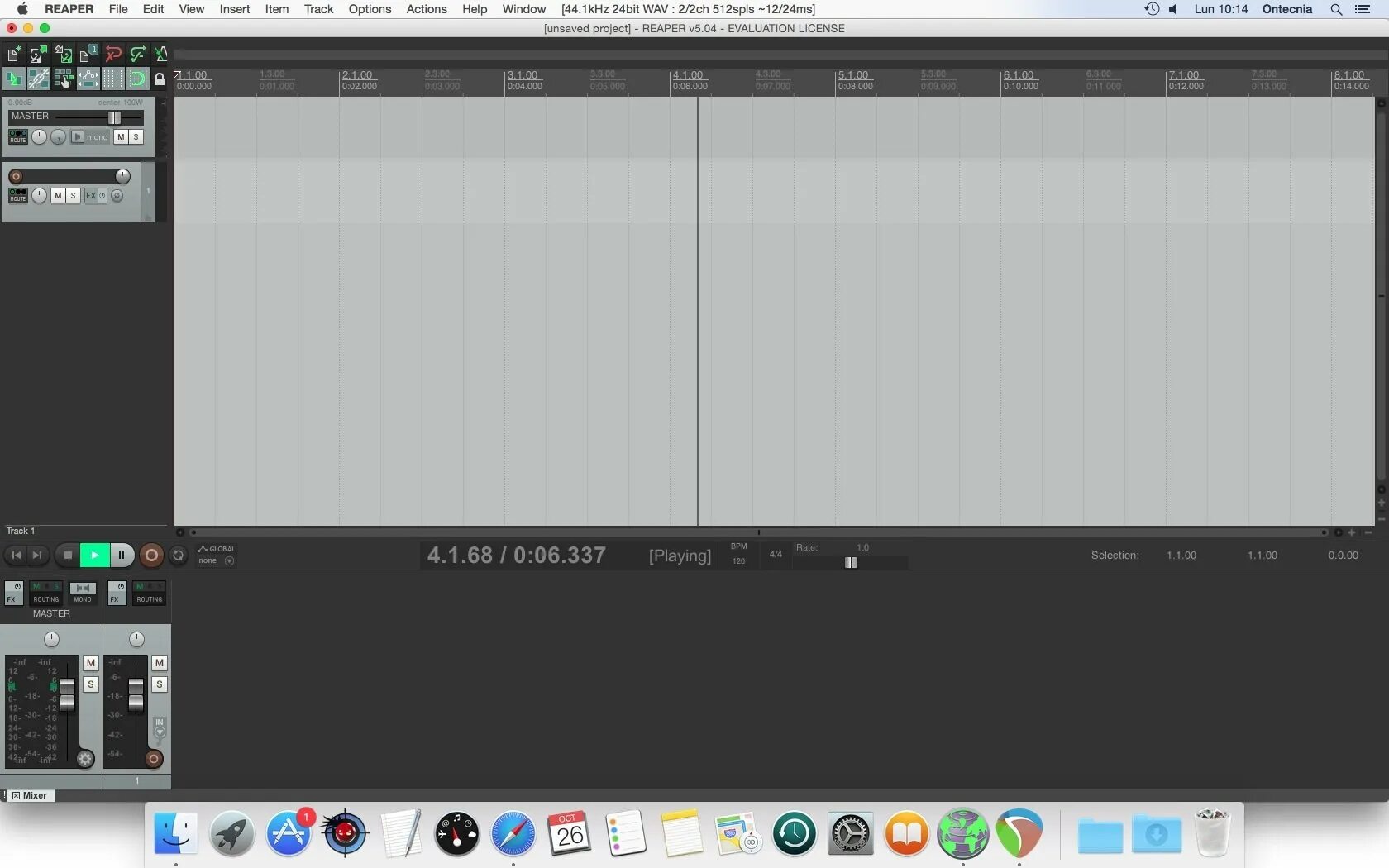Viewport: 1389px width, 868px height.
Task: Open the Track menu
Action: click(318, 9)
